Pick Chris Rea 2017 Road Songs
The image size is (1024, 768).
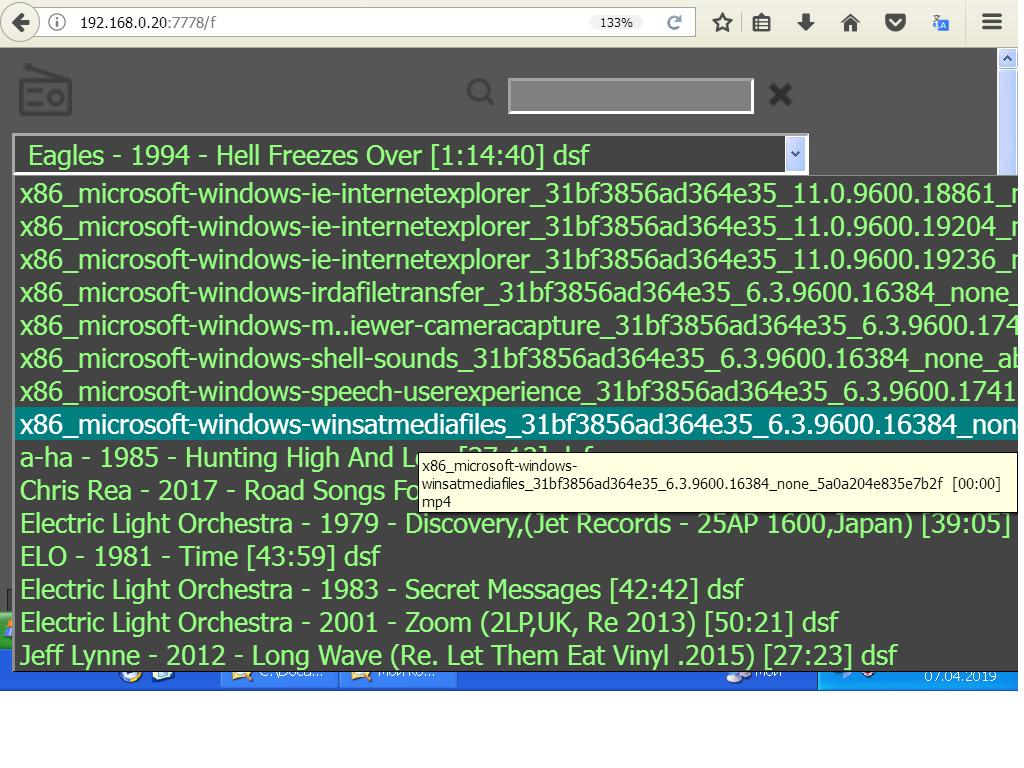coord(217,490)
